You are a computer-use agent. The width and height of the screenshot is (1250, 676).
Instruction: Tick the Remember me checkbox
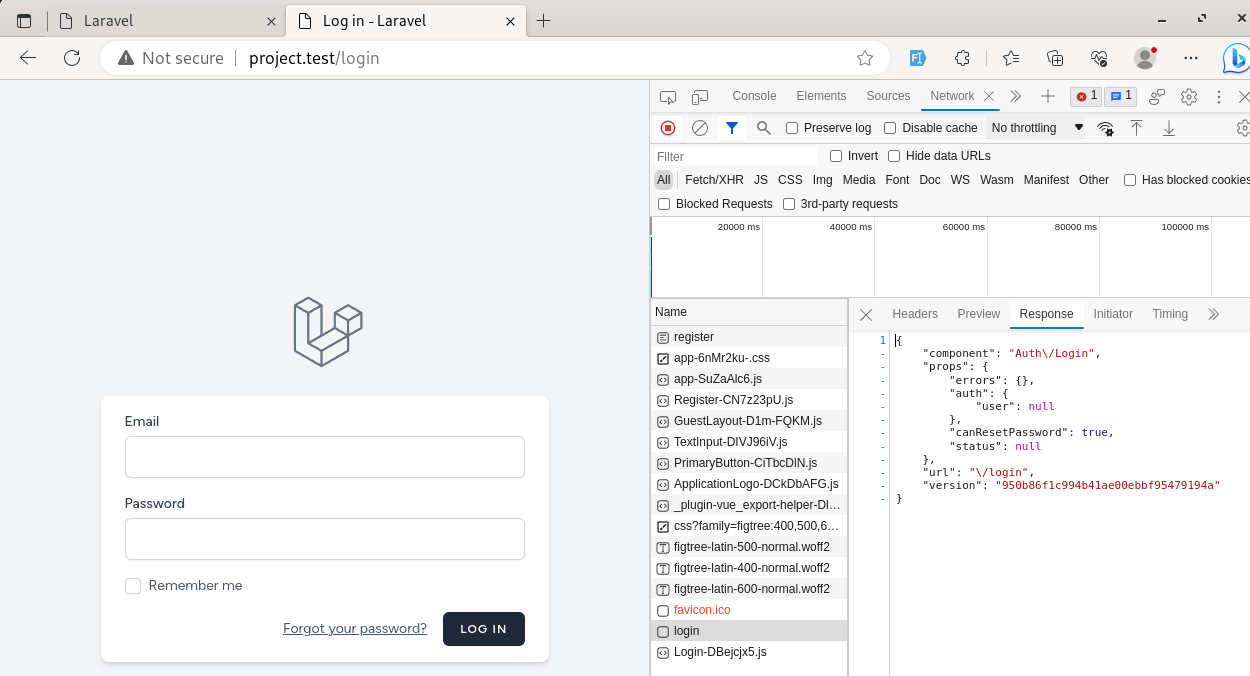[133, 586]
